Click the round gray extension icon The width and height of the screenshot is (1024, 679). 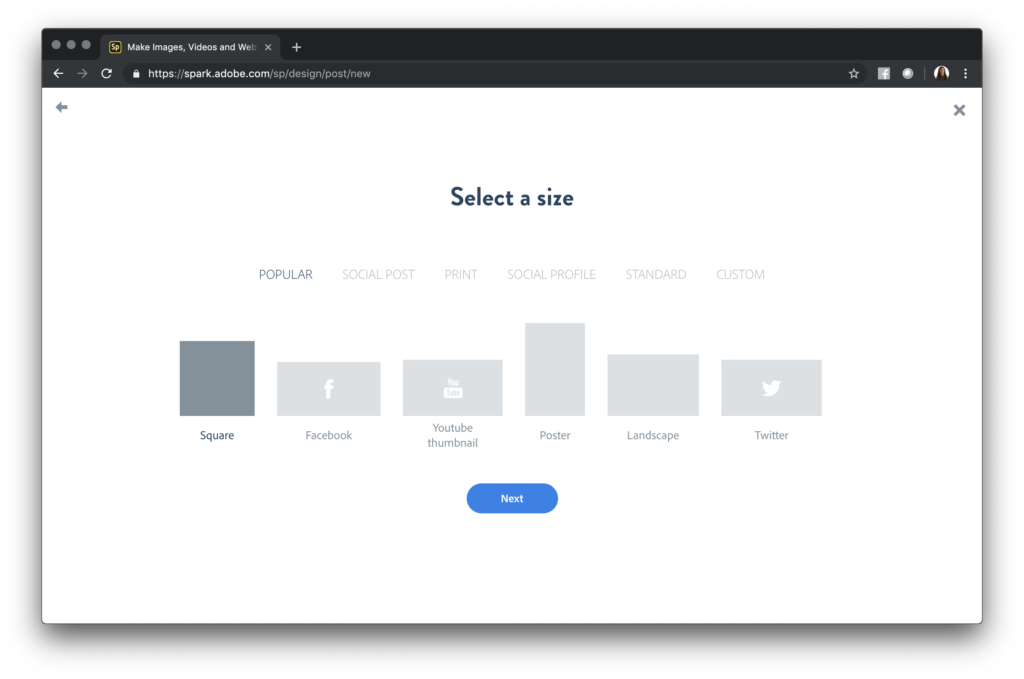[908, 74]
